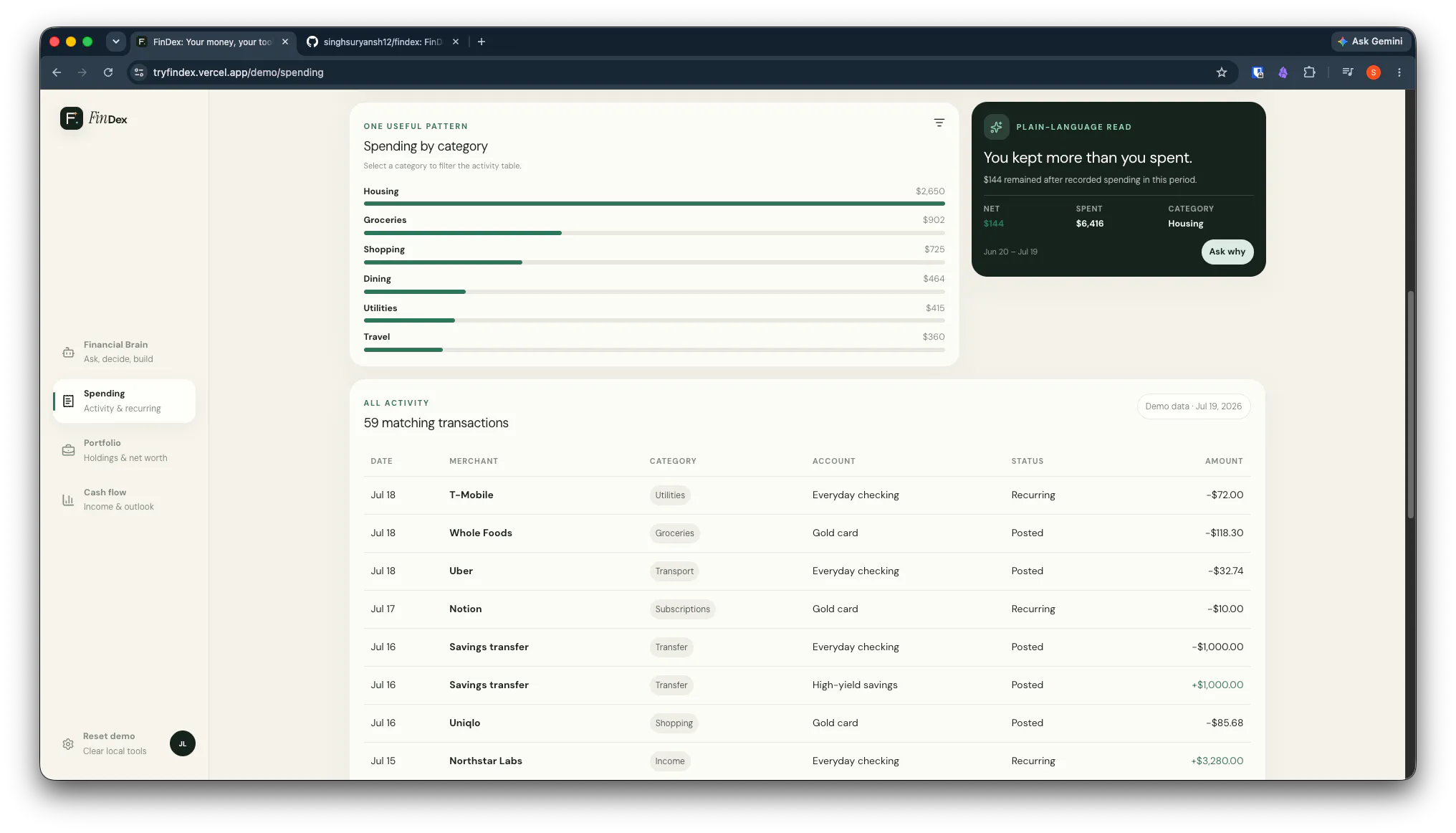Image resolution: width=1456 pixels, height=833 pixels.
Task: Click the Transport category pill
Action: 674,571
